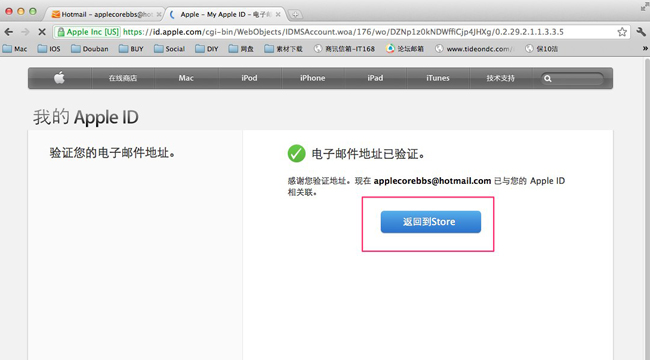Switch to the Hotmail tab

(x=104, y=15)
